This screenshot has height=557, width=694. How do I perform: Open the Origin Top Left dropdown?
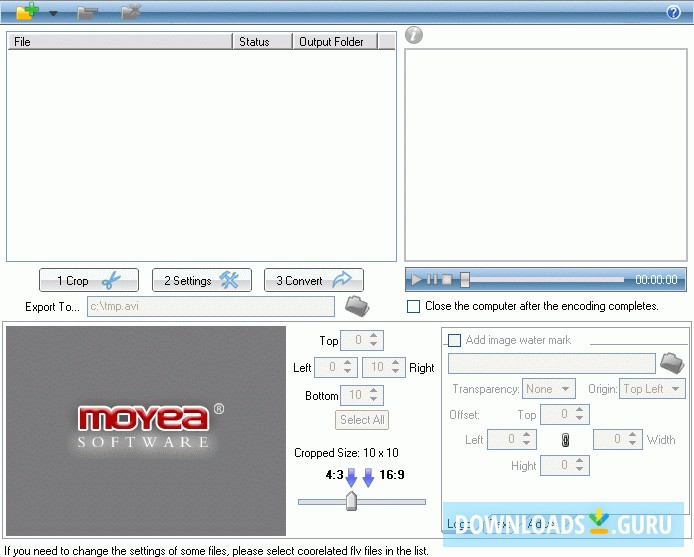[x=652, y=389]
